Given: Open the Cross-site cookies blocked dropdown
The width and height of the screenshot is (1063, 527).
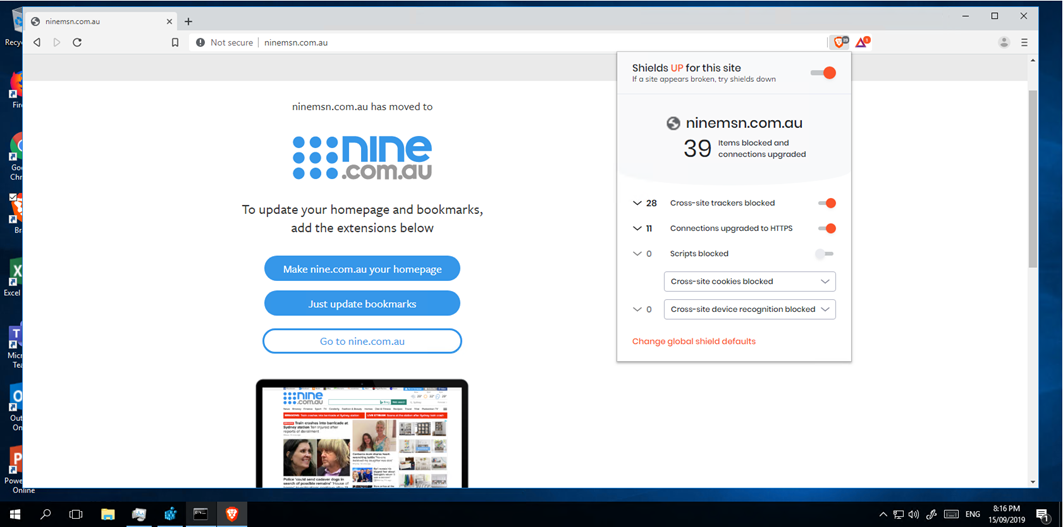Looking at the screenshot, I should 750,281.
